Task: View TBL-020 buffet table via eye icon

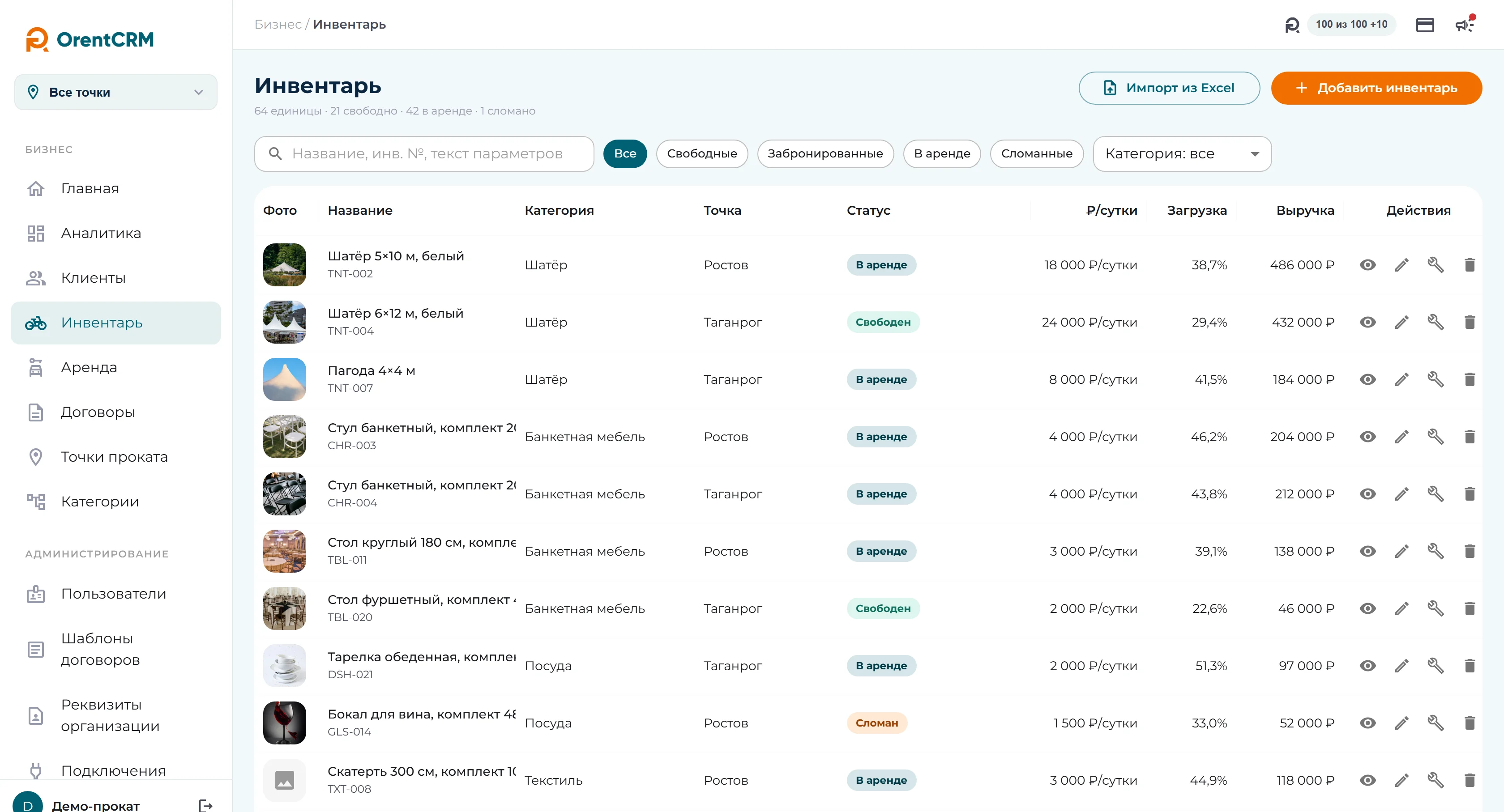Action: [x=1367, y=608]
